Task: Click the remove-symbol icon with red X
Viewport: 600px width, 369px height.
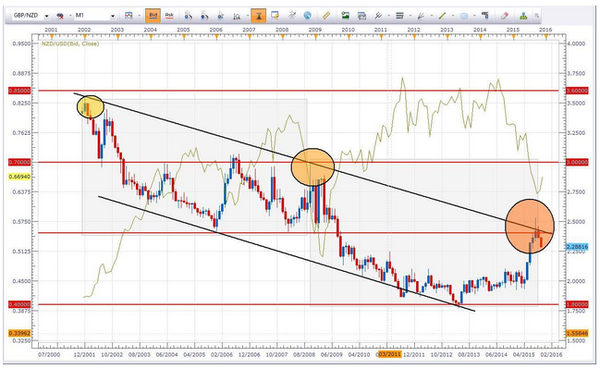Action: pos(60,16)
